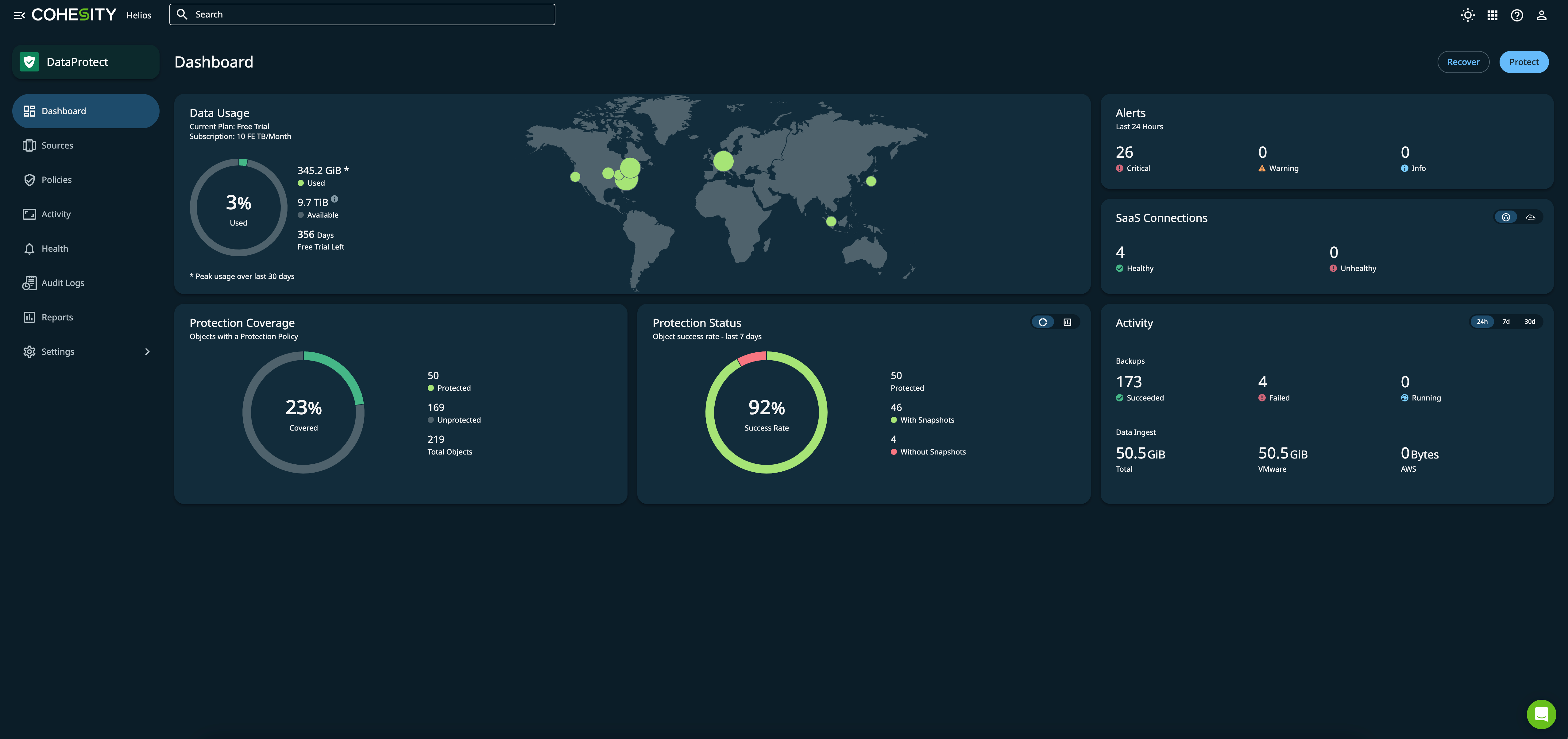
Task: Open the Reports section
Action: pos(56,316)
